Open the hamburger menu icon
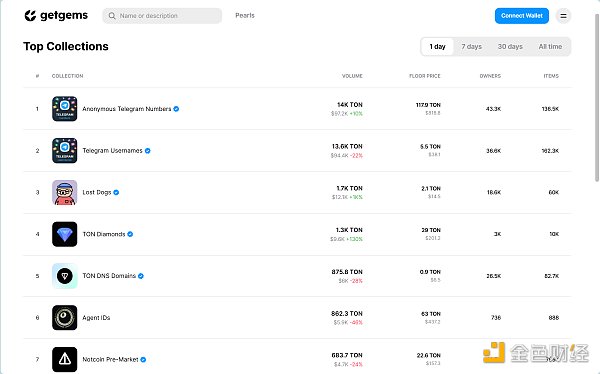The width and height of the screenshot is (600, 374). click(x=563, y=16)
